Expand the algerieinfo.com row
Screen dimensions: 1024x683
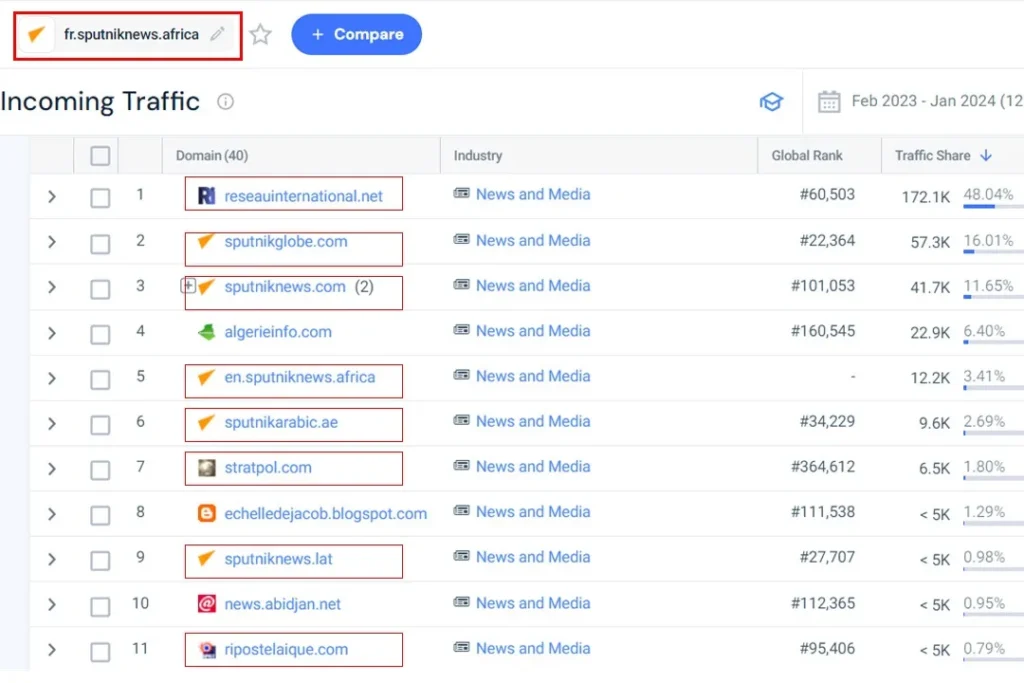tap(52, 333)
